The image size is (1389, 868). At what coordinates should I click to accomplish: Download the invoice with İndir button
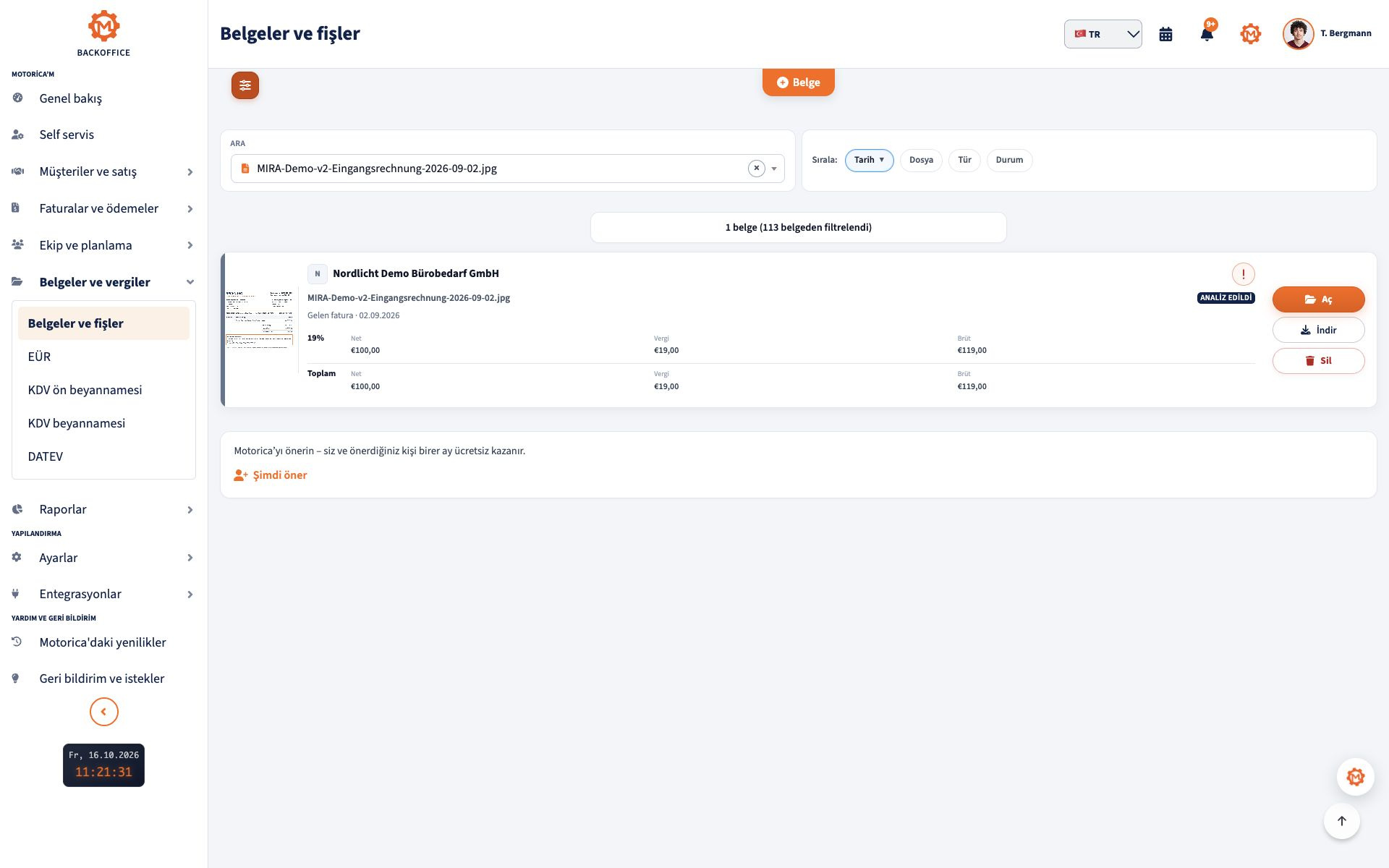point(1318,330)
